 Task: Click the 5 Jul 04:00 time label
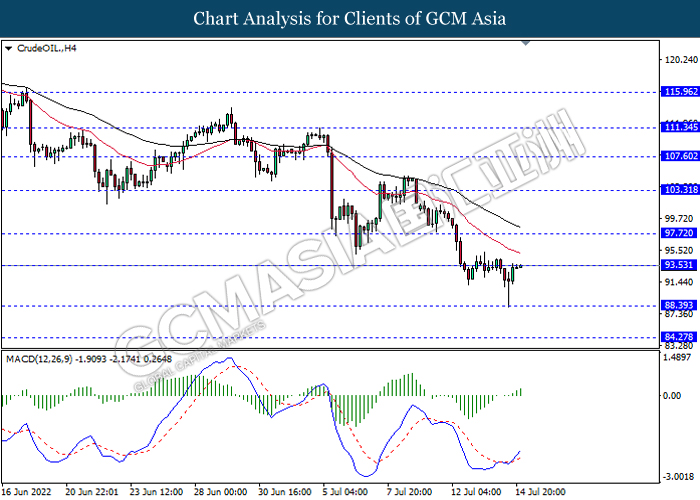coord(345,492)
